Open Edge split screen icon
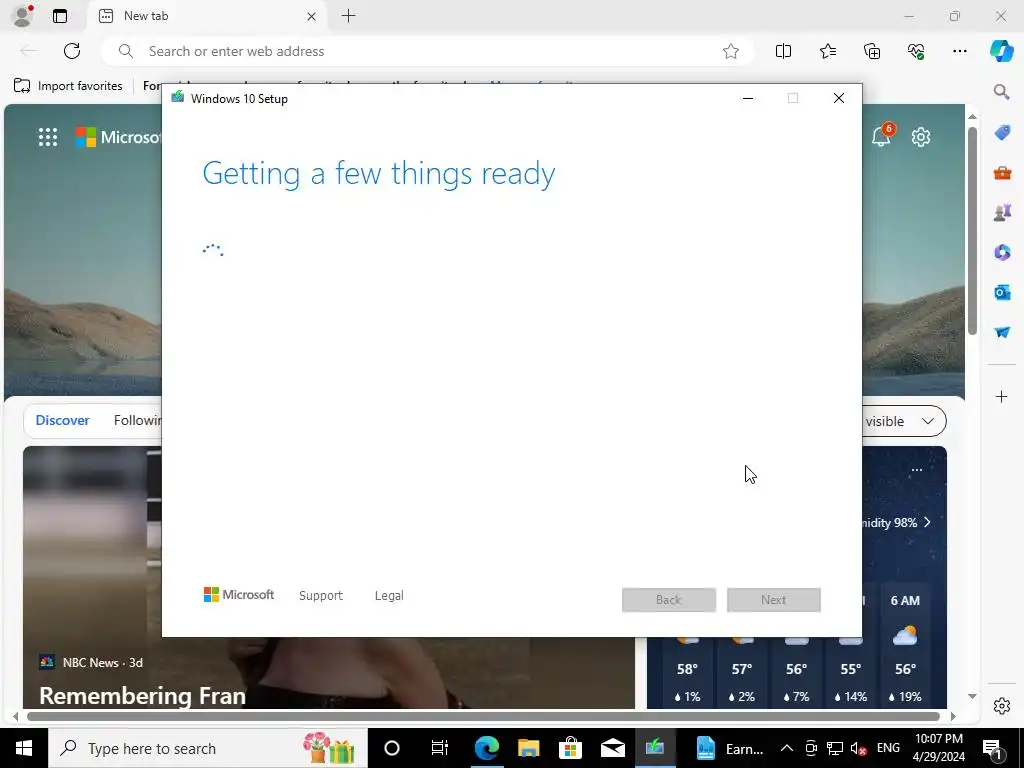 pos(783,51)
